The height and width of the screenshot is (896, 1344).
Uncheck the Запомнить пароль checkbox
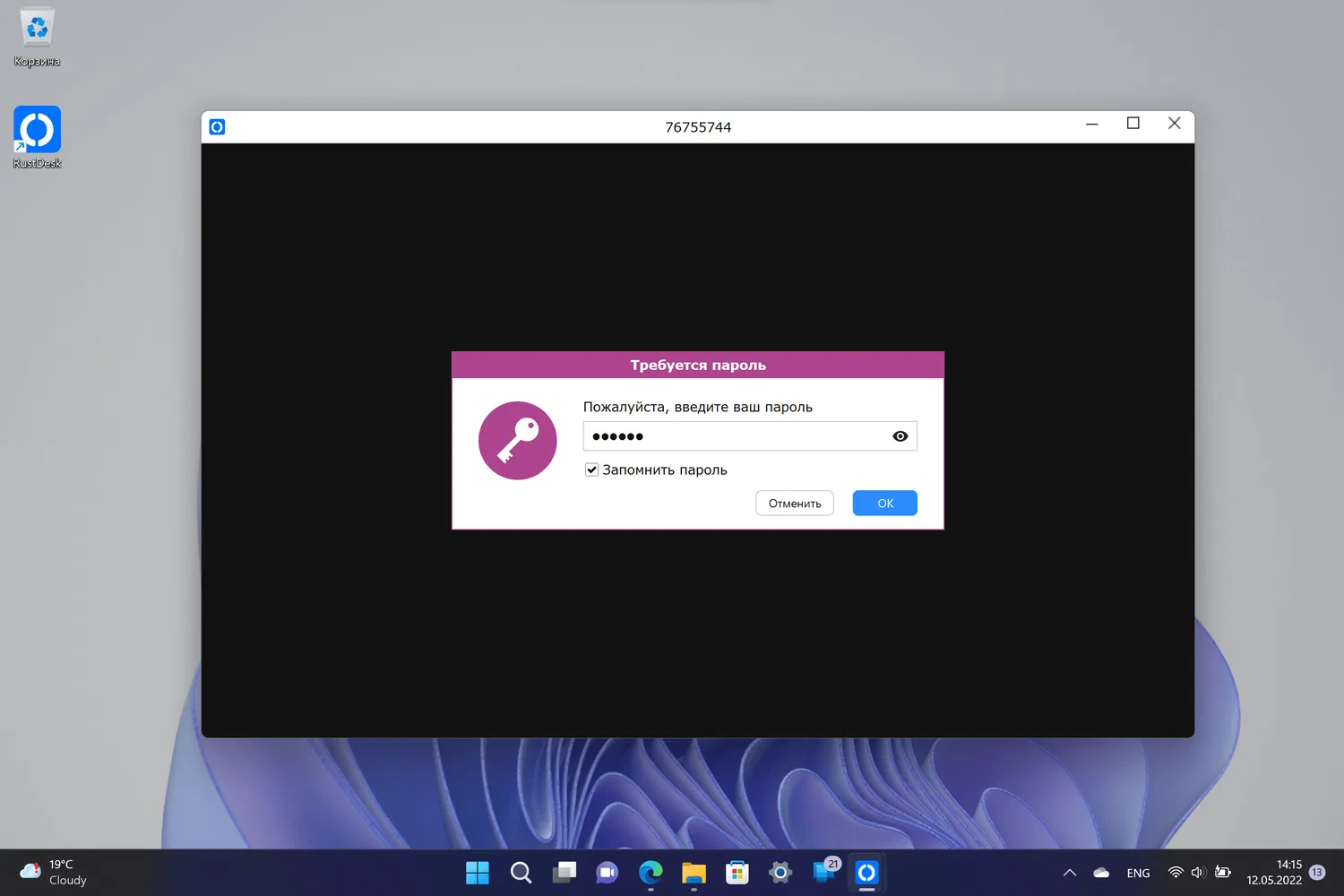pyautogui.click(x=591, y=470)
